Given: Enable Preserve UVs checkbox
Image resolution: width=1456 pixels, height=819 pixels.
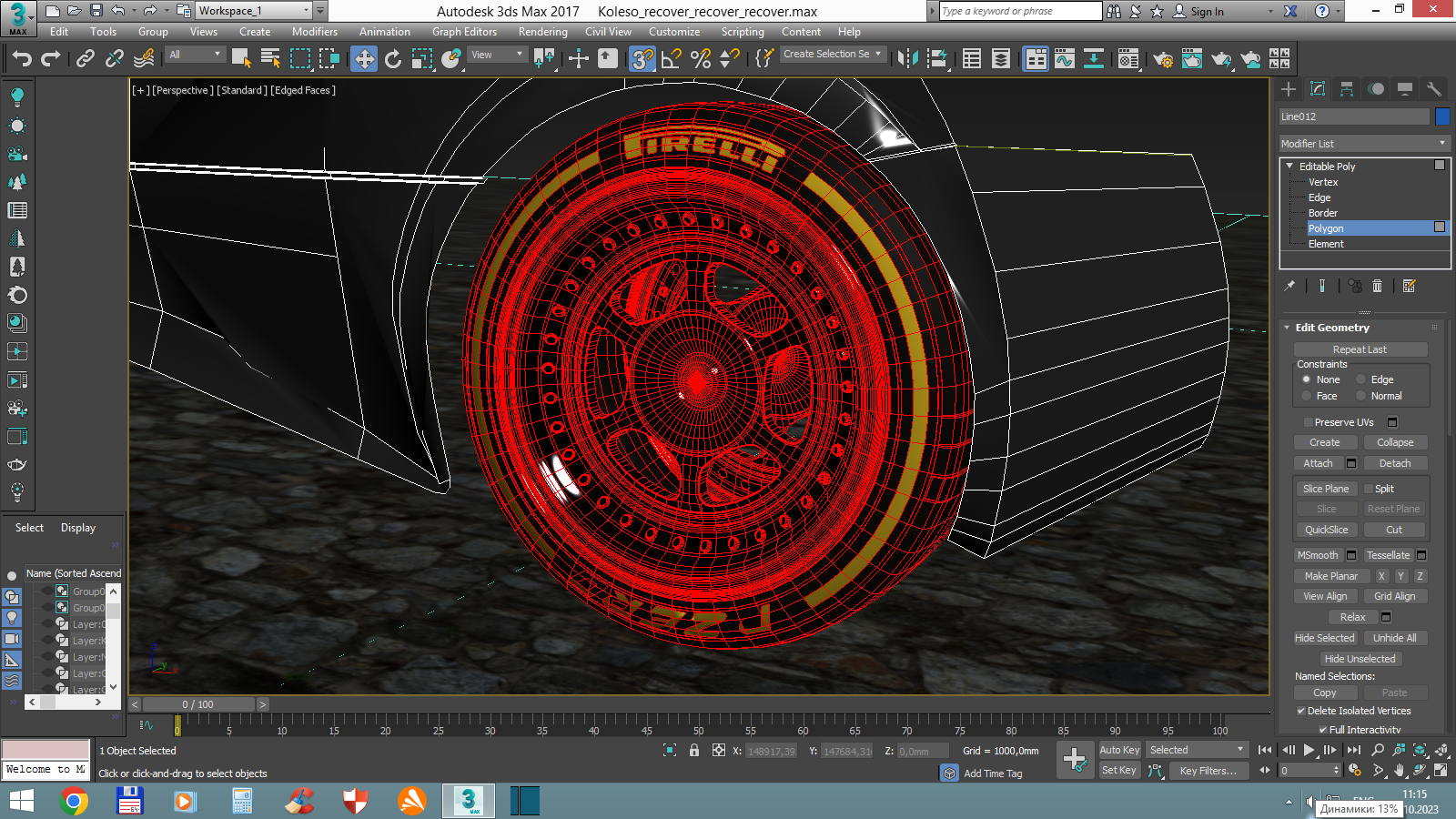Looking at the screenshot, I should click(x=1308, y=422).
